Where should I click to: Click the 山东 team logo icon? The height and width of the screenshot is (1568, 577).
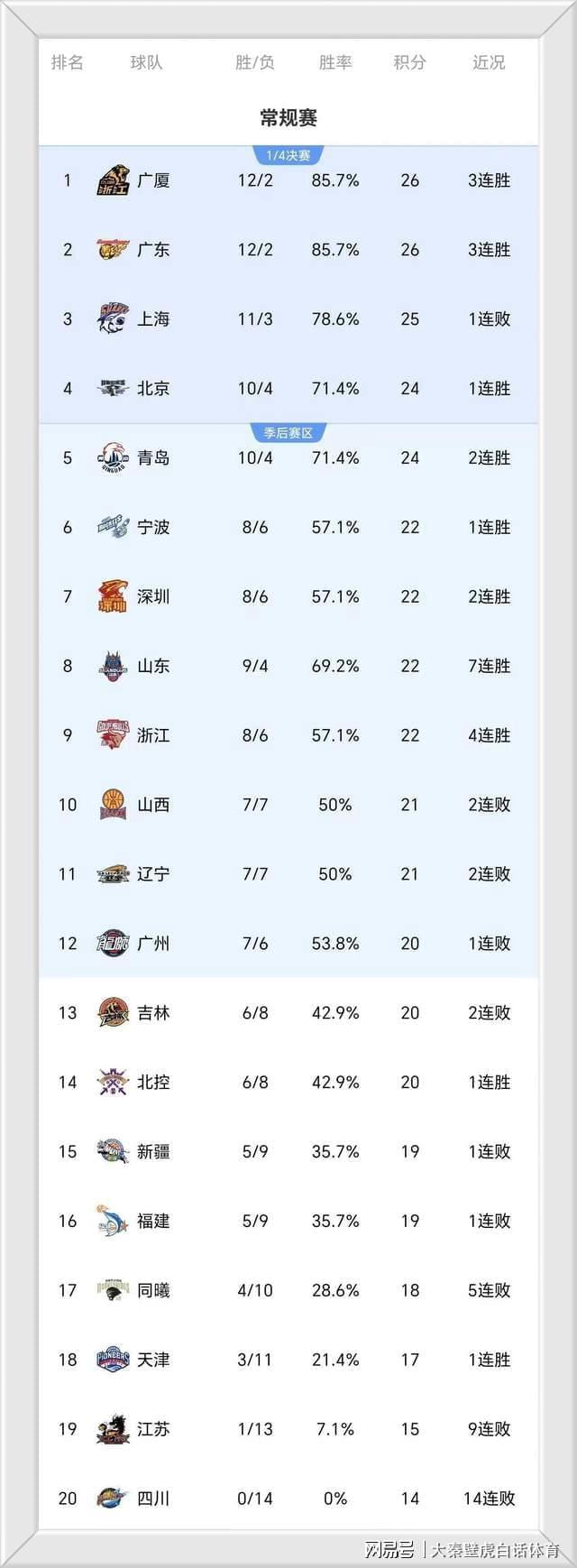click(x=114, y=667)
